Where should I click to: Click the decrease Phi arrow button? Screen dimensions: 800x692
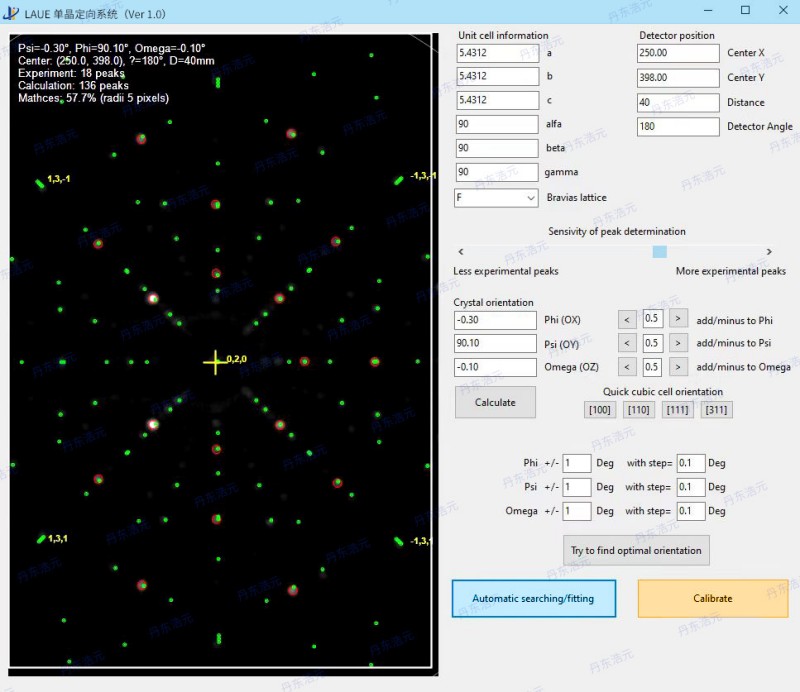628,320
